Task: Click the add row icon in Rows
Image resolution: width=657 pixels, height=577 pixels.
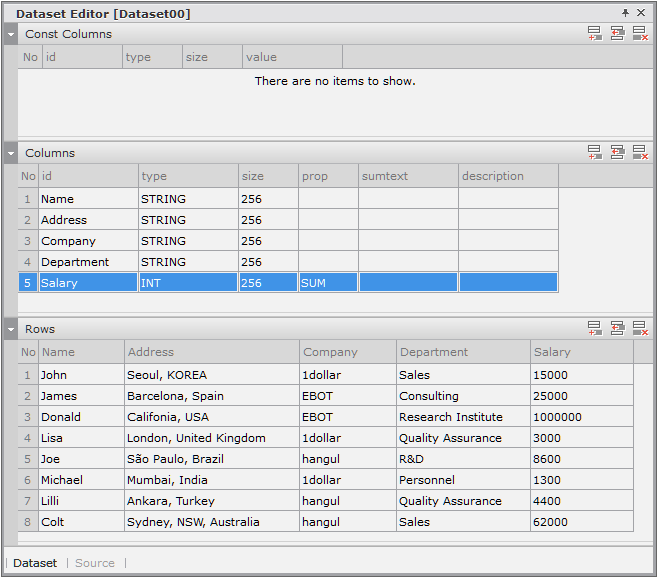Action: tap(595, 329)
